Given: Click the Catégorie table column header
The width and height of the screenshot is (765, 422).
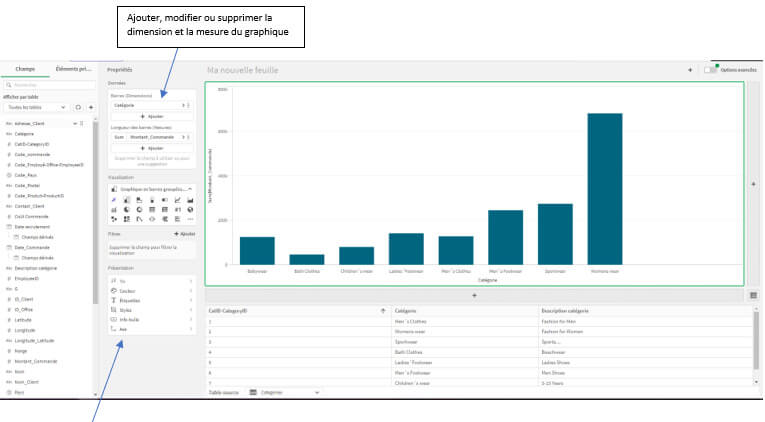Looking at the screenshot, I should point(405,311).
